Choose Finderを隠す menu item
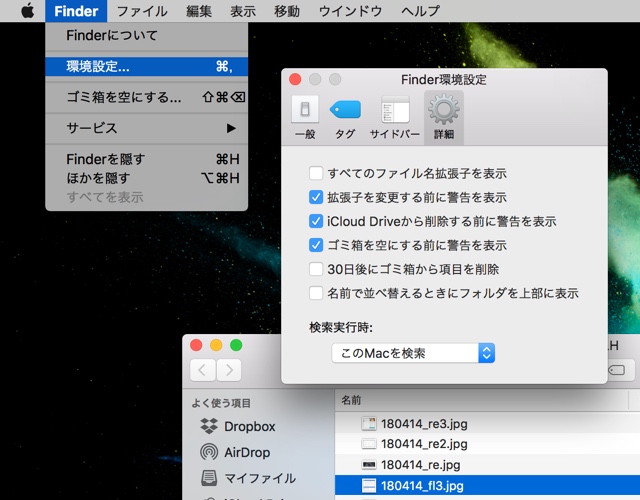The width and height of the screenshot is (640, 500). point(147,159)
